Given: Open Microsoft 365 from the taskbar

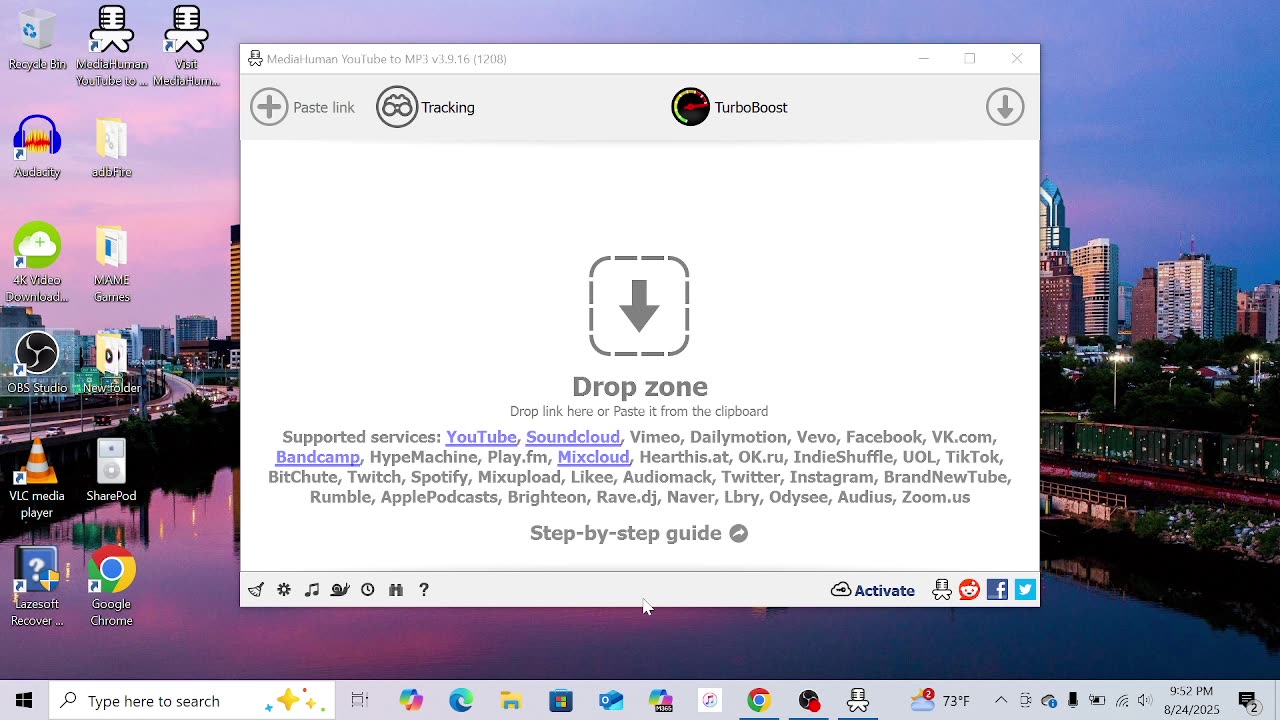Looking at the screenshot, I should tap(660, 701).
